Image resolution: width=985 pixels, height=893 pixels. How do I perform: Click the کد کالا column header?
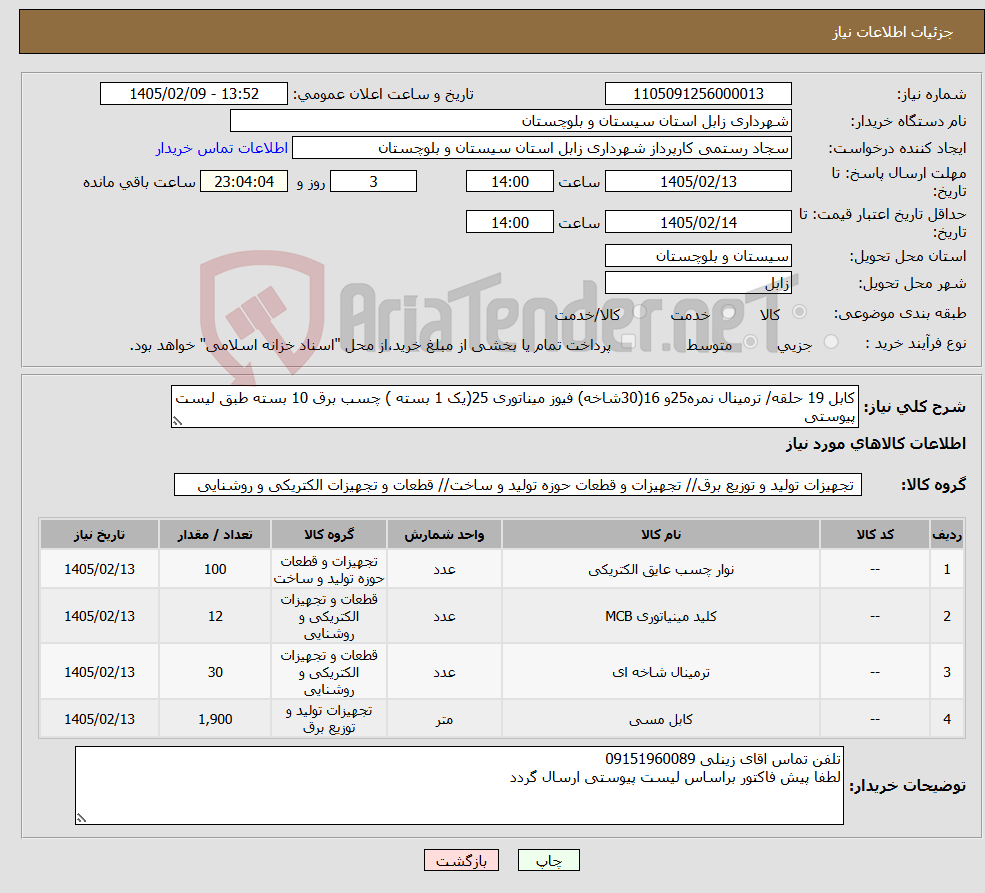[x=875, y=534]
